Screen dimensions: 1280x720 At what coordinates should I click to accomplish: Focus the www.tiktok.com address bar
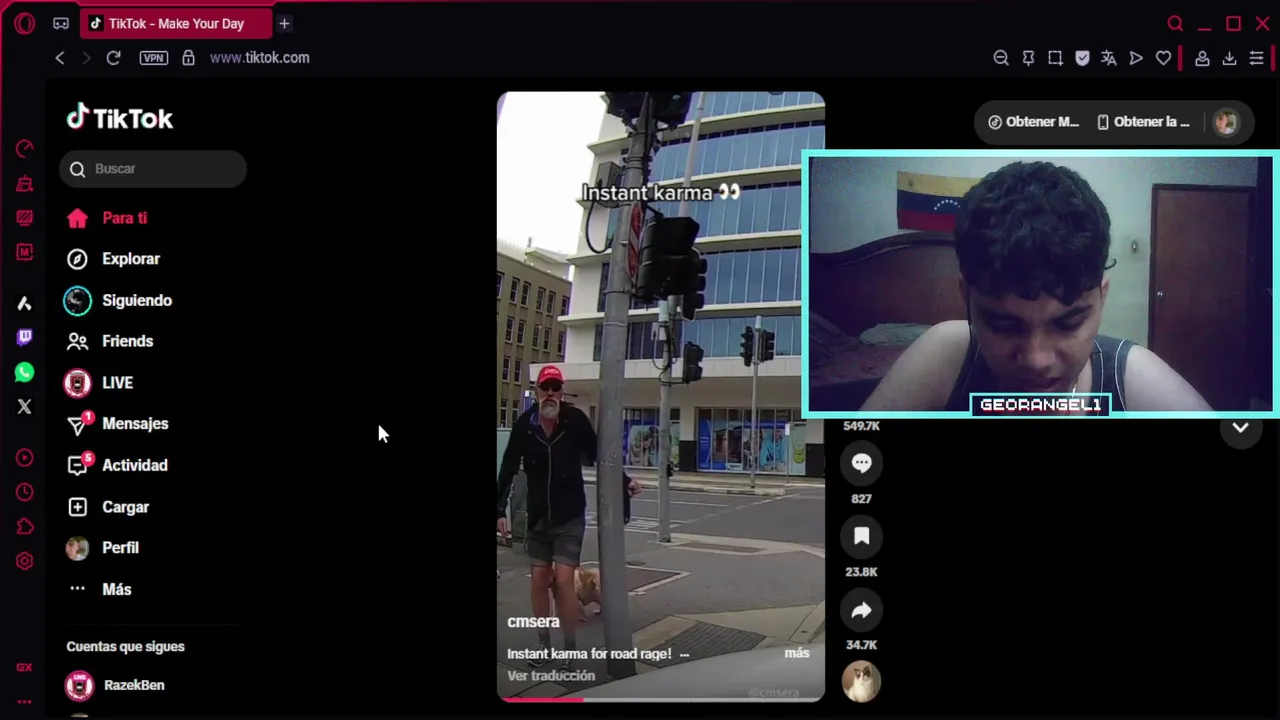click(259, 58)
